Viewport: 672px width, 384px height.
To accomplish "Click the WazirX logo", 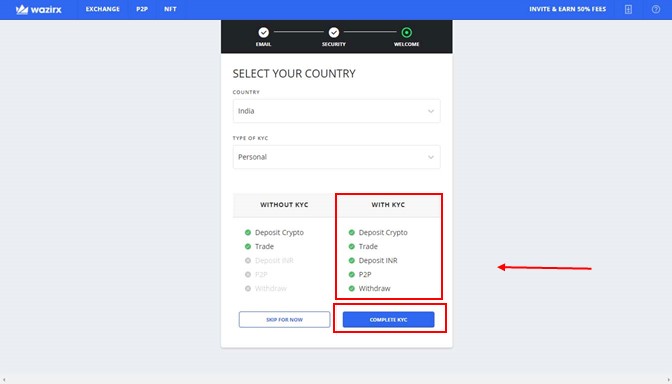I will click(39, 9).
